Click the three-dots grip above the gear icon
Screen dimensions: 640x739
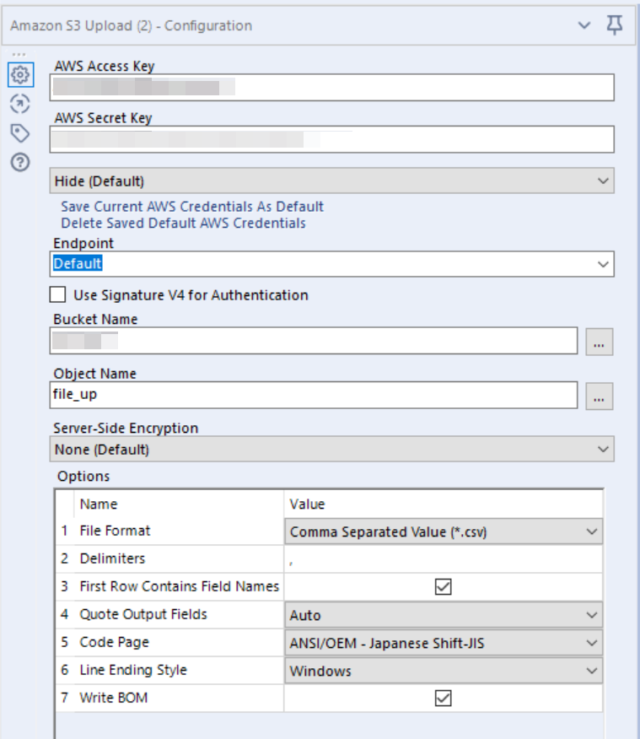click(x=19, y=54)
